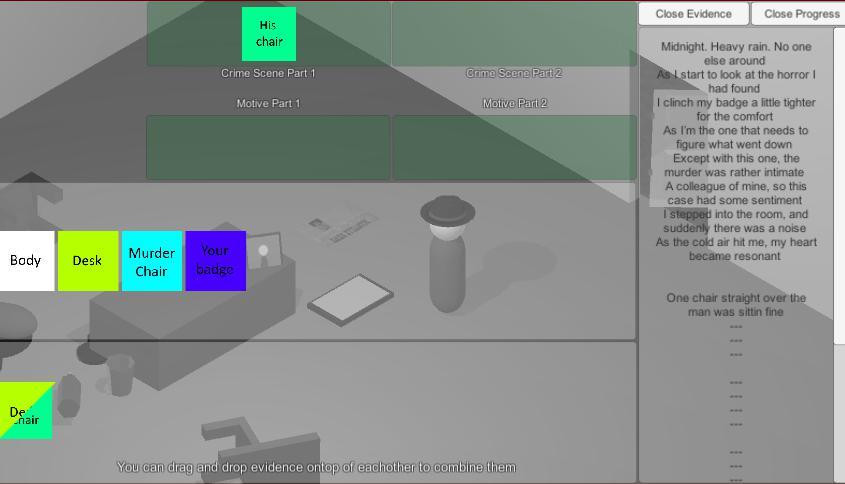The image size is (845, 484).
Task: Click the tablet lying on the floor
Action: point(351,300)
